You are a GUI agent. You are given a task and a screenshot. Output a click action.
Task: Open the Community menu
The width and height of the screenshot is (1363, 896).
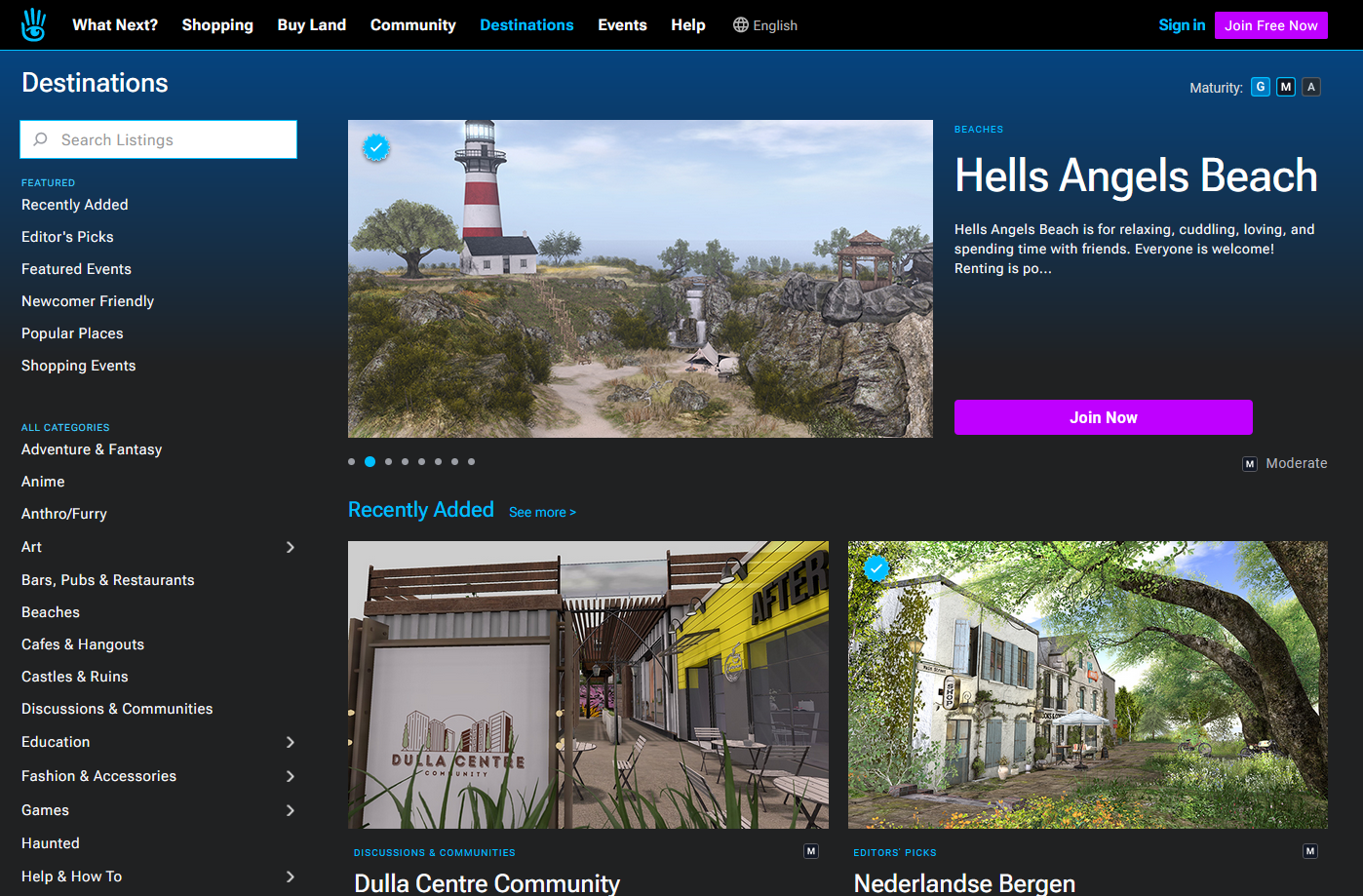point(412,25)
